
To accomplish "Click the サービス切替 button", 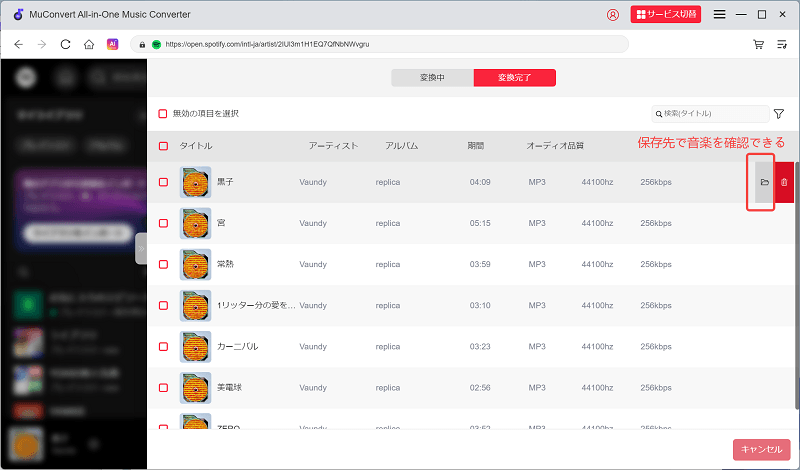I will 666,14.
